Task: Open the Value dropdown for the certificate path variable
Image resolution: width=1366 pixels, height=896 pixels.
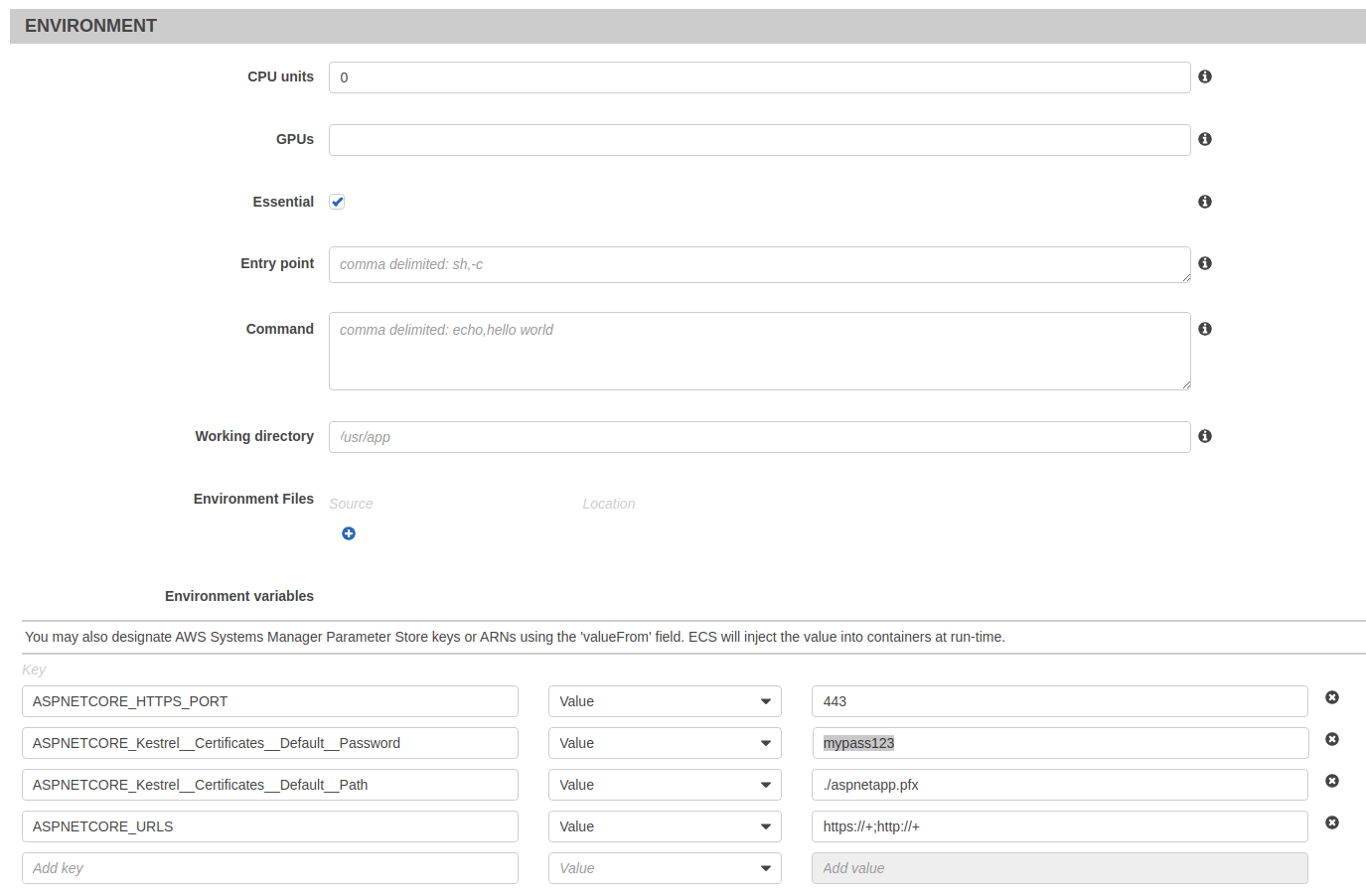Action: click(x=664, y=784)
